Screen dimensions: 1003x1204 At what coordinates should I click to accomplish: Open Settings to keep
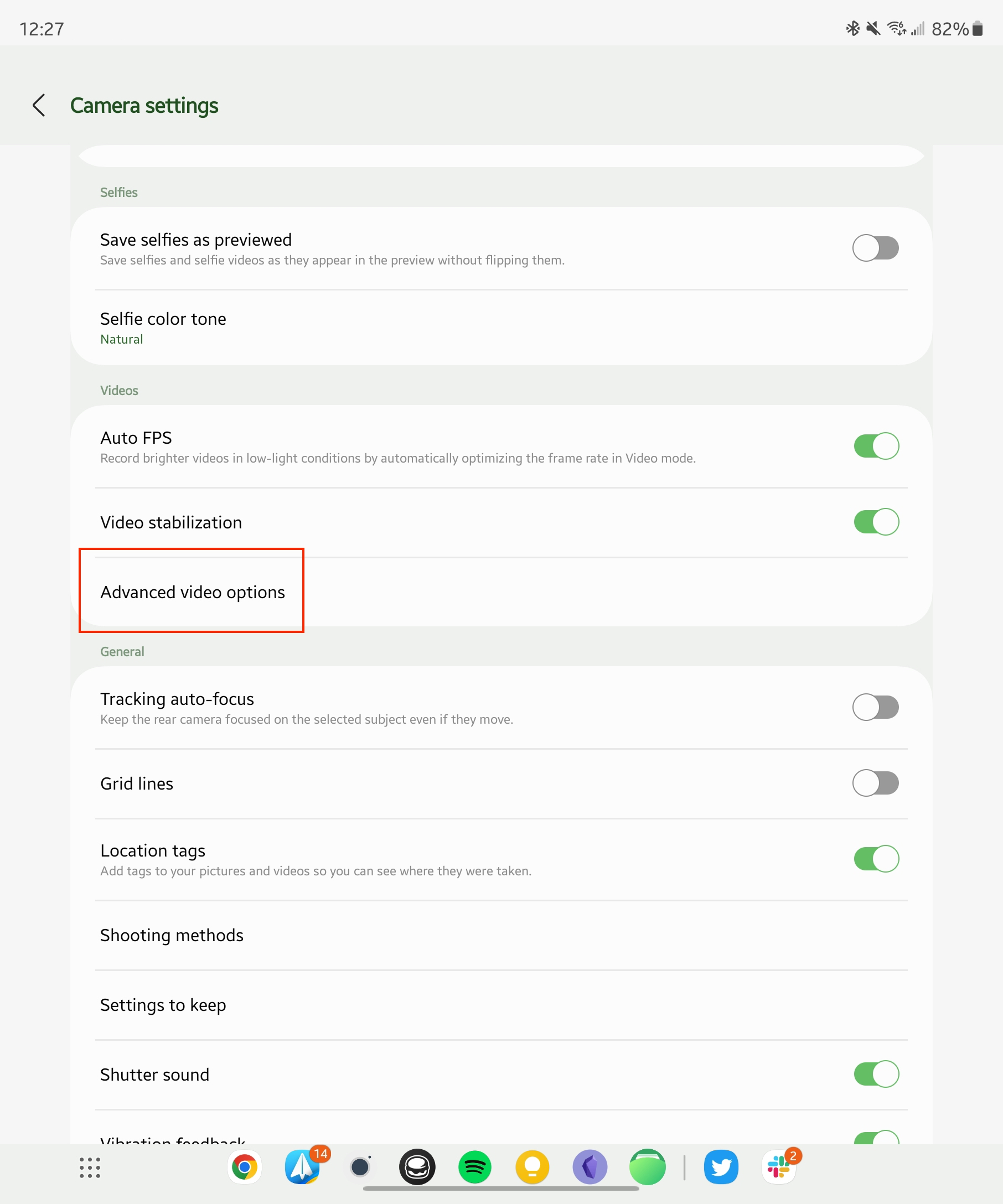[x=401, y=1004]
